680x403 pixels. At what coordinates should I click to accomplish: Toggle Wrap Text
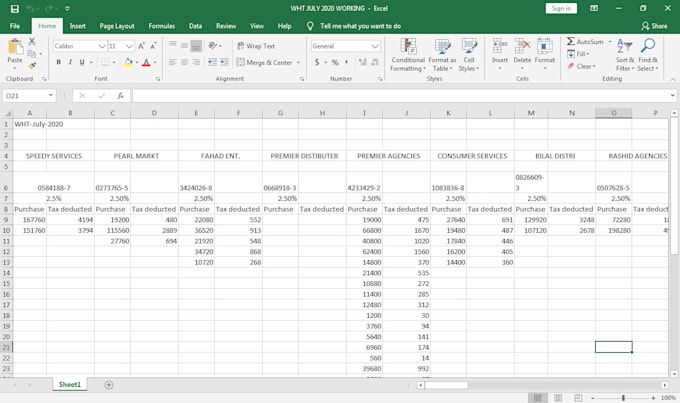[256, 46]
